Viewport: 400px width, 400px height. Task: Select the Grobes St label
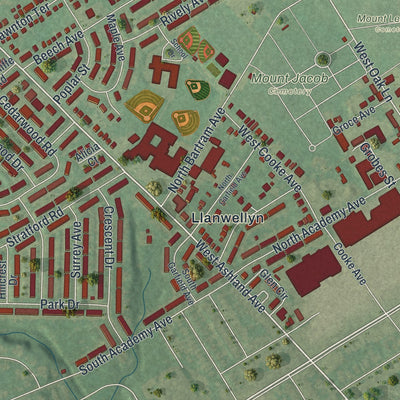(378, 165)
